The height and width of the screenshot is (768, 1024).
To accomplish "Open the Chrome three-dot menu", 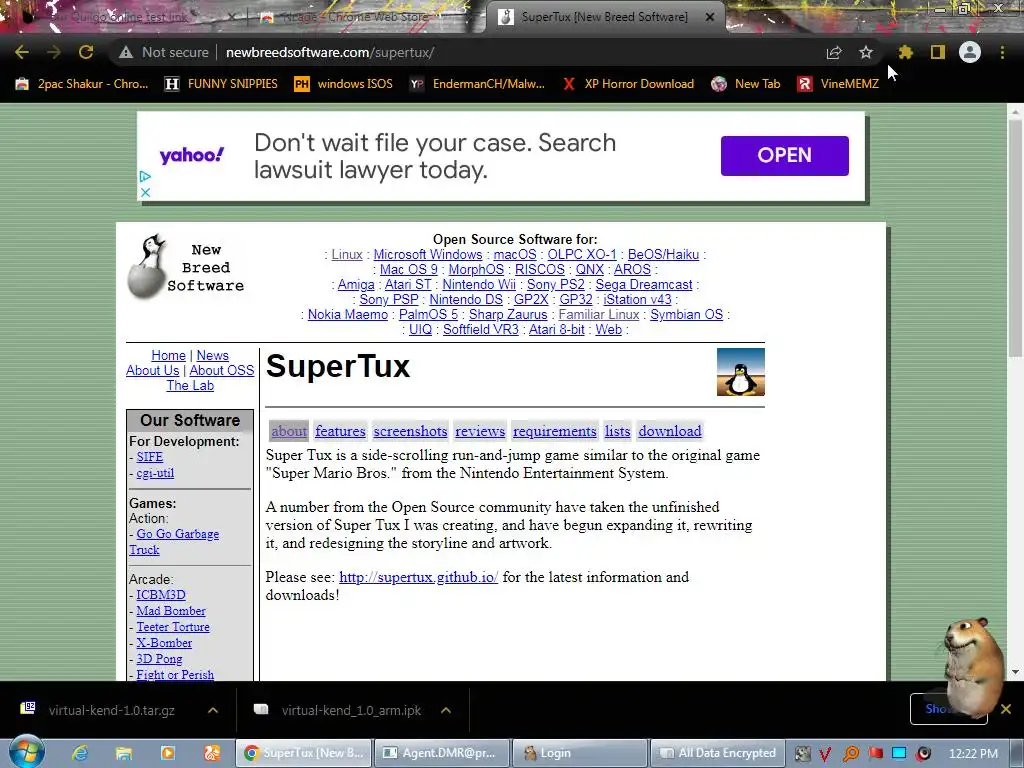I will [1002, 52].
